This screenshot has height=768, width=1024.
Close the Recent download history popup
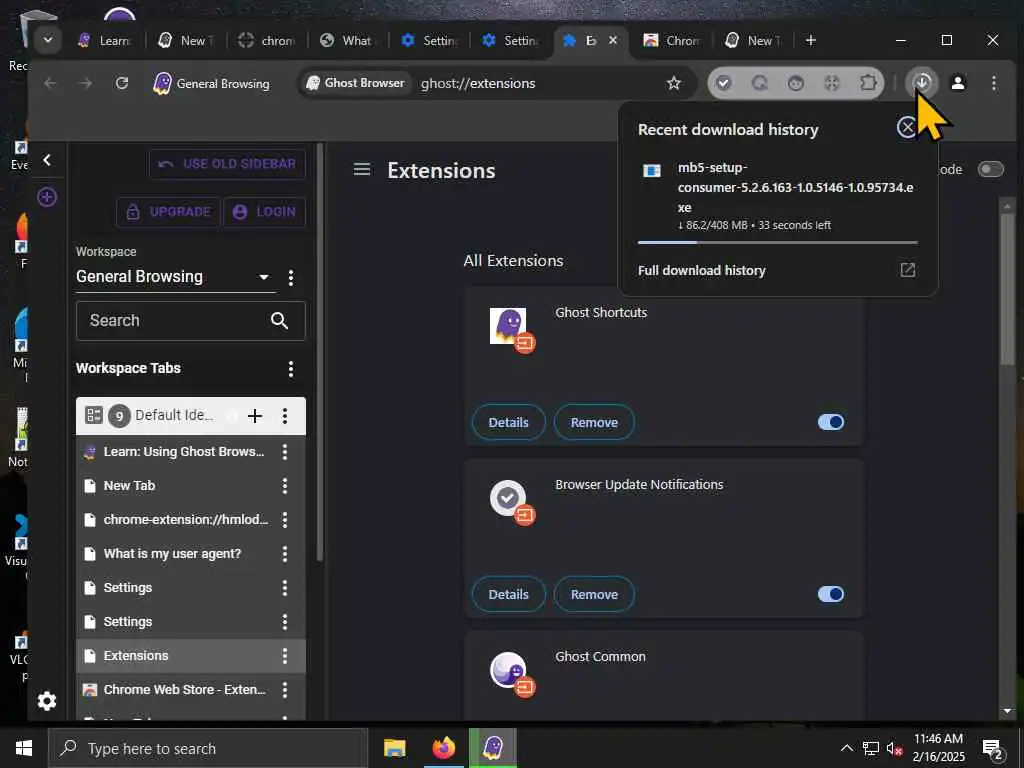pyautogui.click(x=906, y=127)
